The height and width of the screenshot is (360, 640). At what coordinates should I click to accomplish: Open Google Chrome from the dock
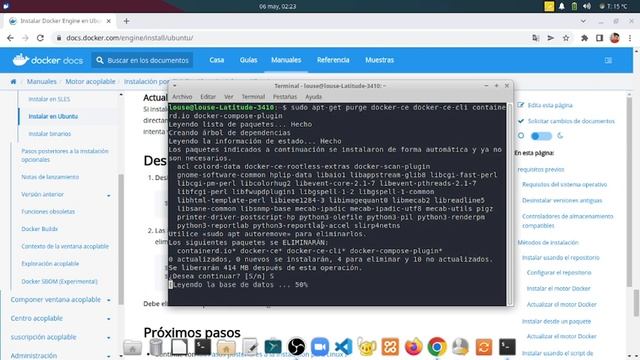pos(437,347)
